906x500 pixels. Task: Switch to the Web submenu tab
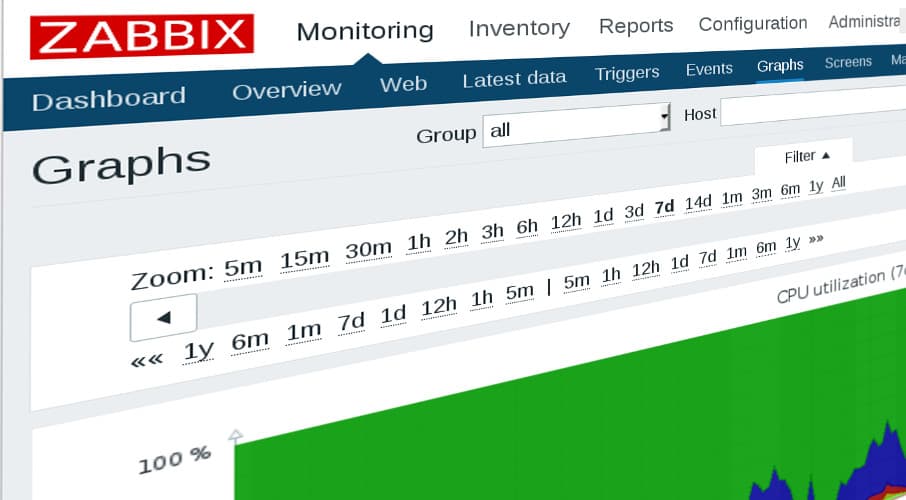403,84
